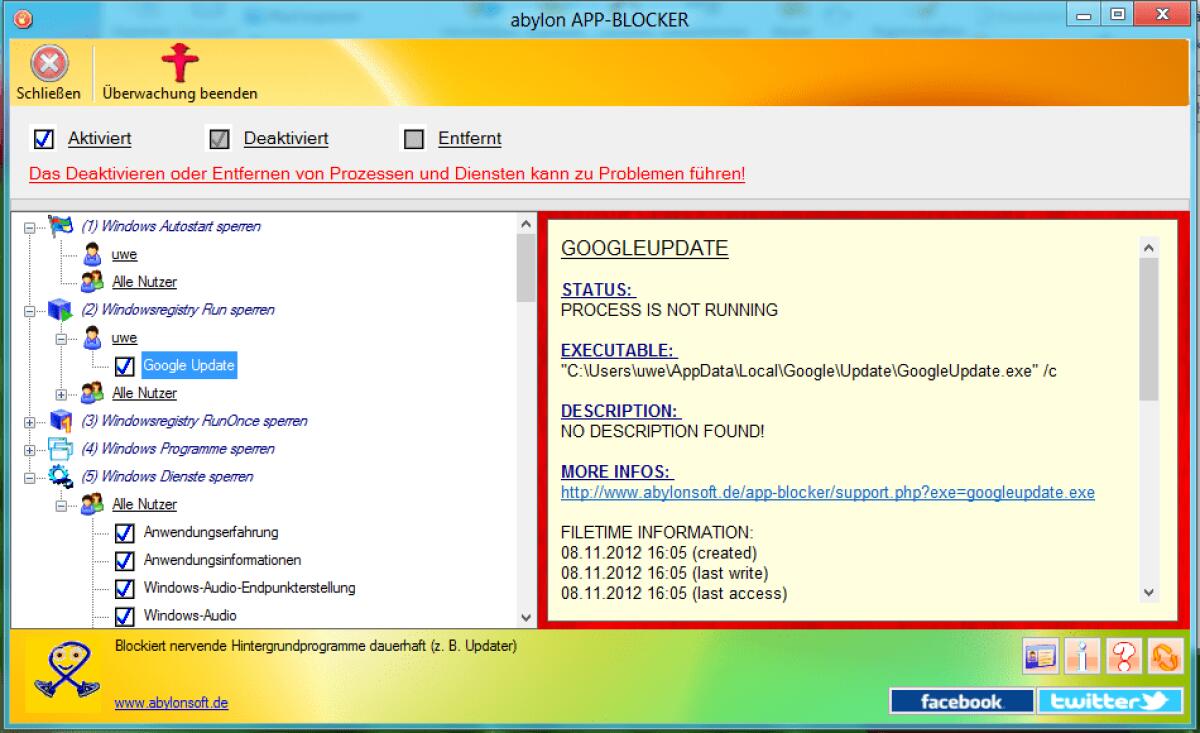Image resolution: width=1200 pixels, height=733 pixels.
Task: Toggle the Aktiviert checkbox
Action: click(x=42, y=138)
